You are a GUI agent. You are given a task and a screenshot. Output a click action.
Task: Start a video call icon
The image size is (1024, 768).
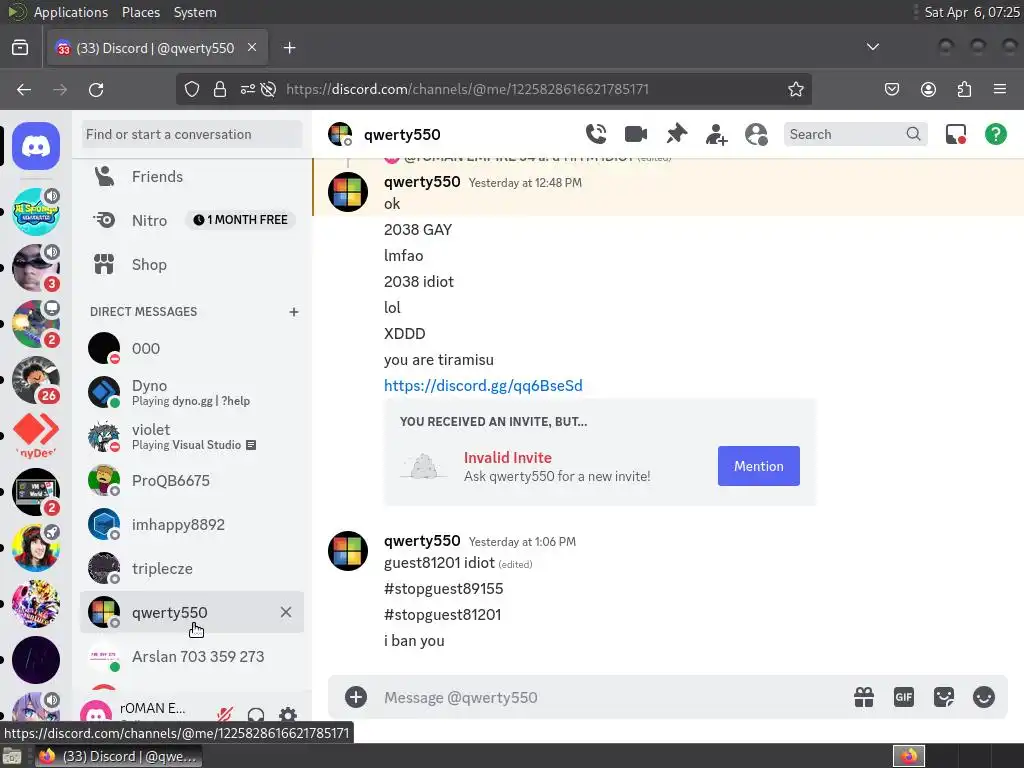(635, 135)
